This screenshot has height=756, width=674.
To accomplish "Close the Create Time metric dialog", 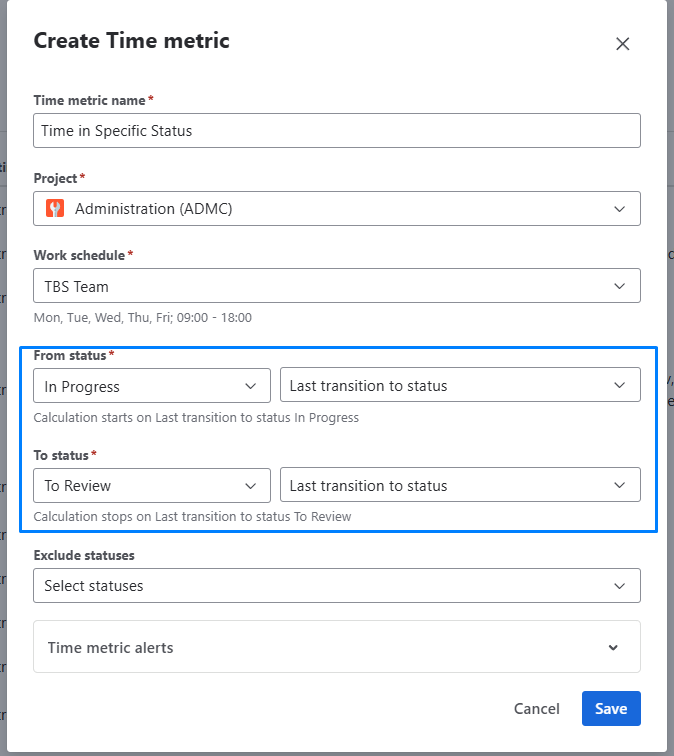I will (622, 44).
